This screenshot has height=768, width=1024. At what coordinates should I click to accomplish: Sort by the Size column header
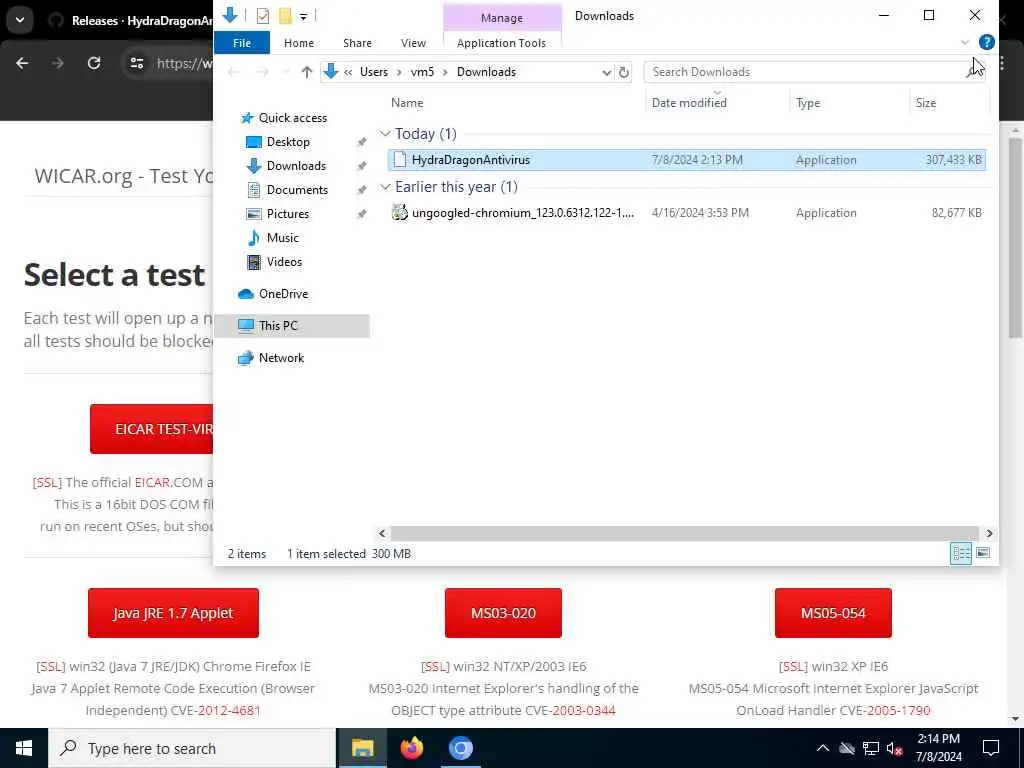click(x=925, y=103)
